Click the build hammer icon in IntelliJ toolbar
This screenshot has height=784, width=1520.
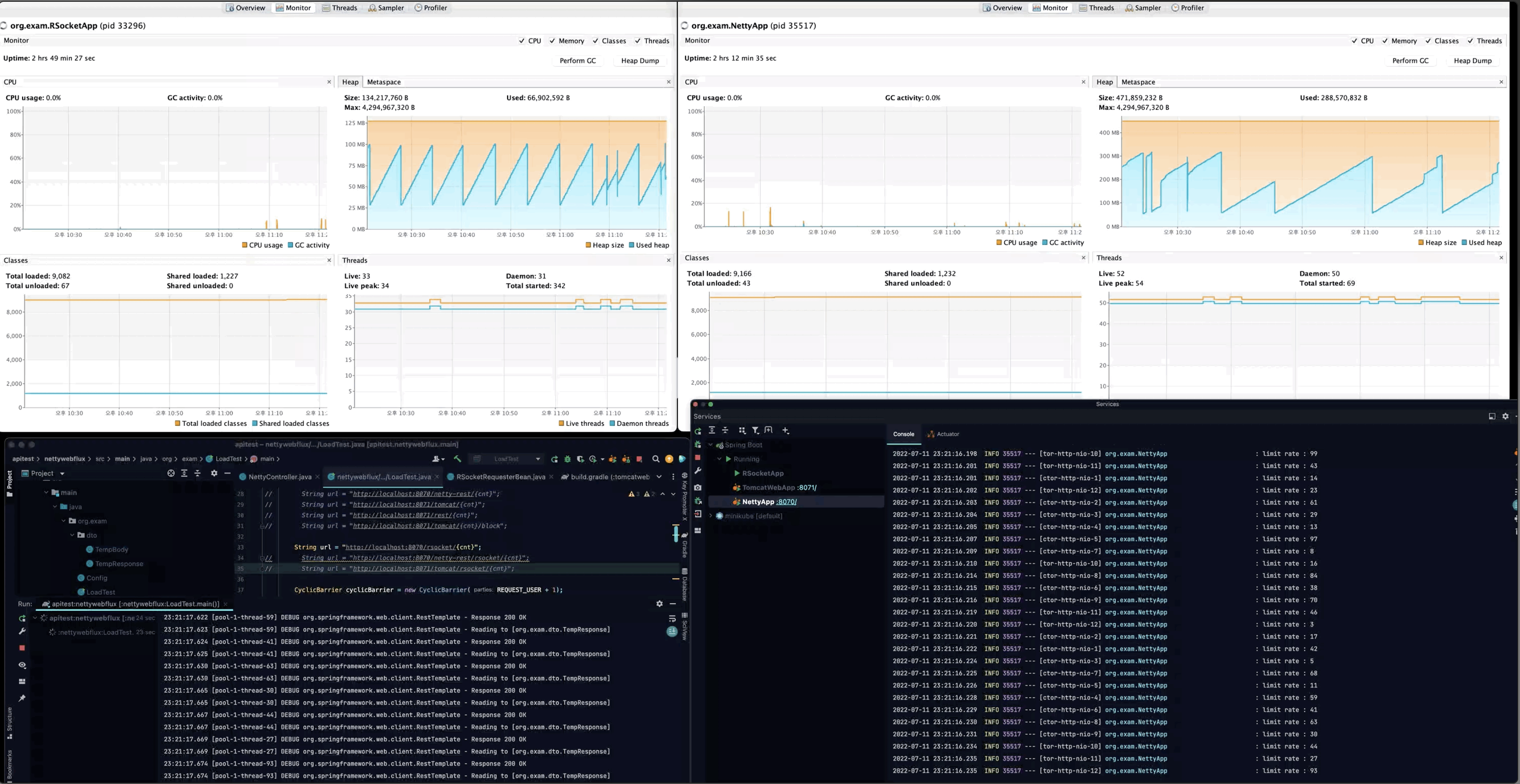(457, 459)
